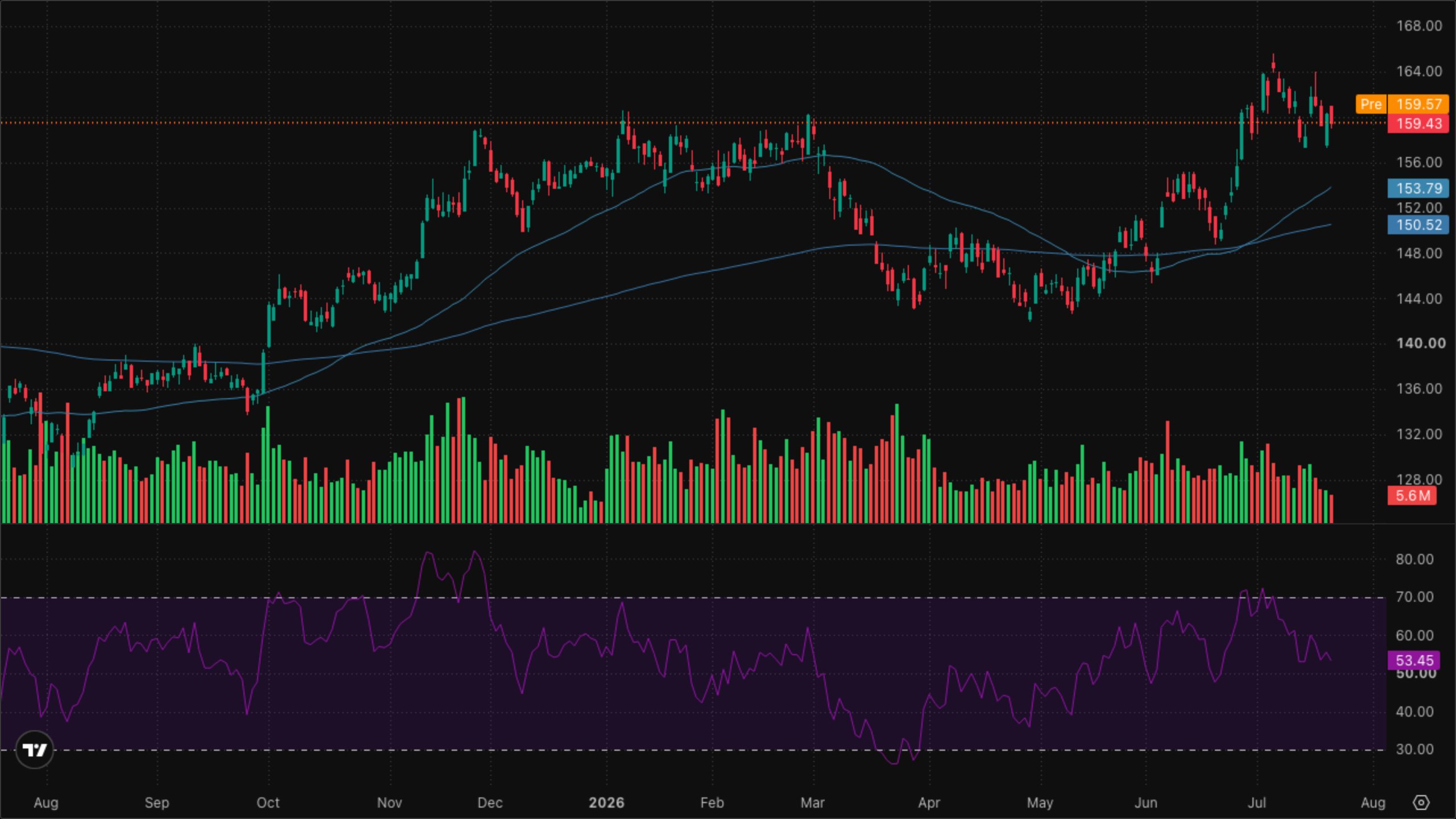
Task: Click the 140.00 price scale level
Action: click(1420, 344)
